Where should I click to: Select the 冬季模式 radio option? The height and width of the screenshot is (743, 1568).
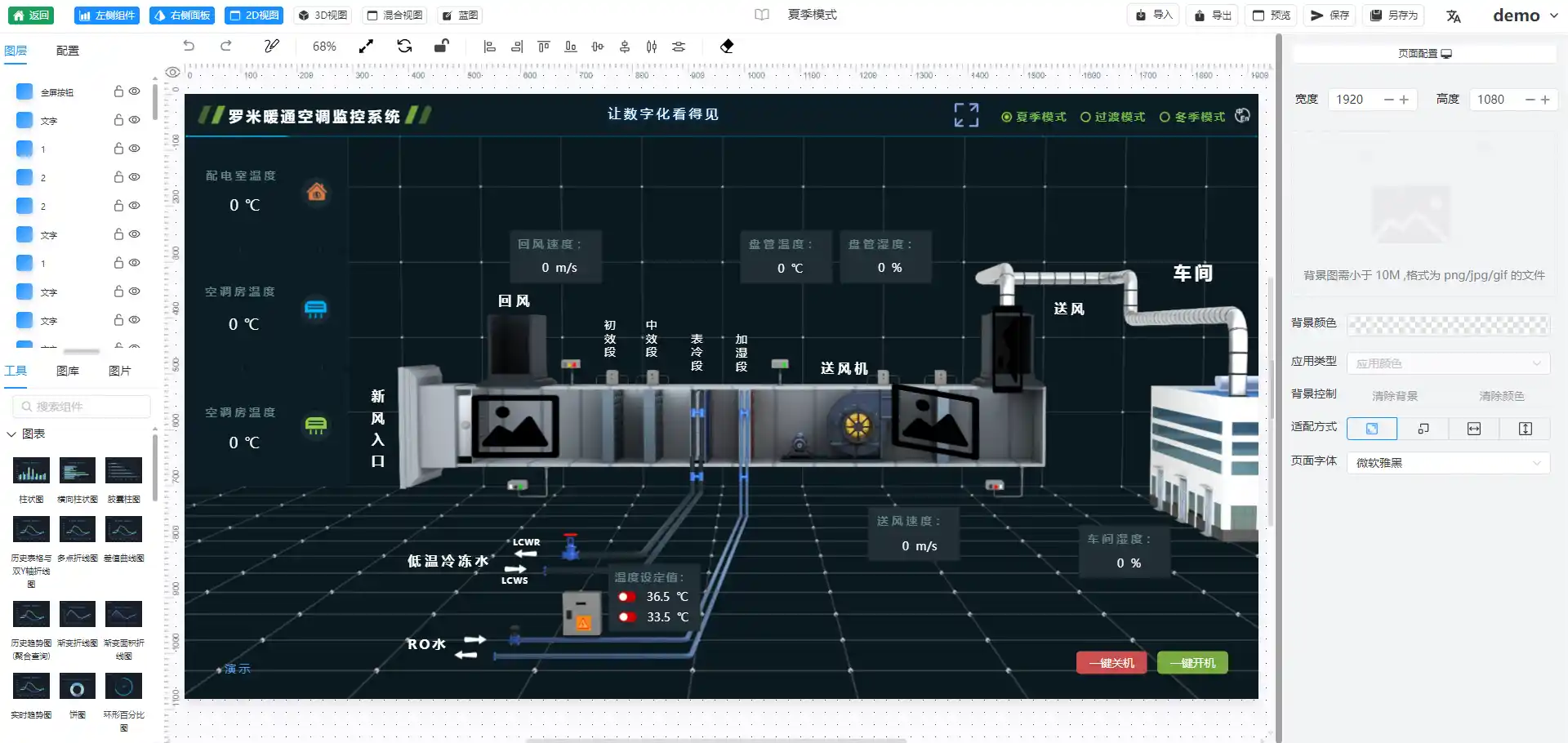1192,117
